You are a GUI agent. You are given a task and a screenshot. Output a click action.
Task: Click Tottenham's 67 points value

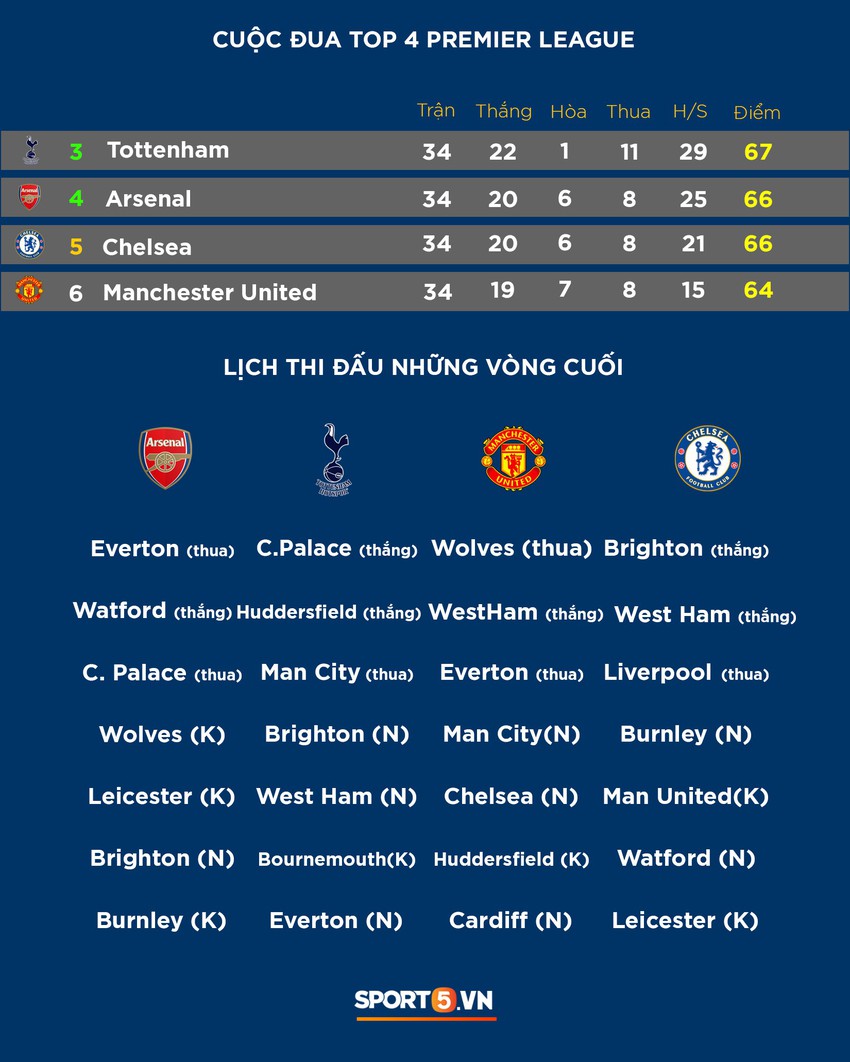click(758, 152)
